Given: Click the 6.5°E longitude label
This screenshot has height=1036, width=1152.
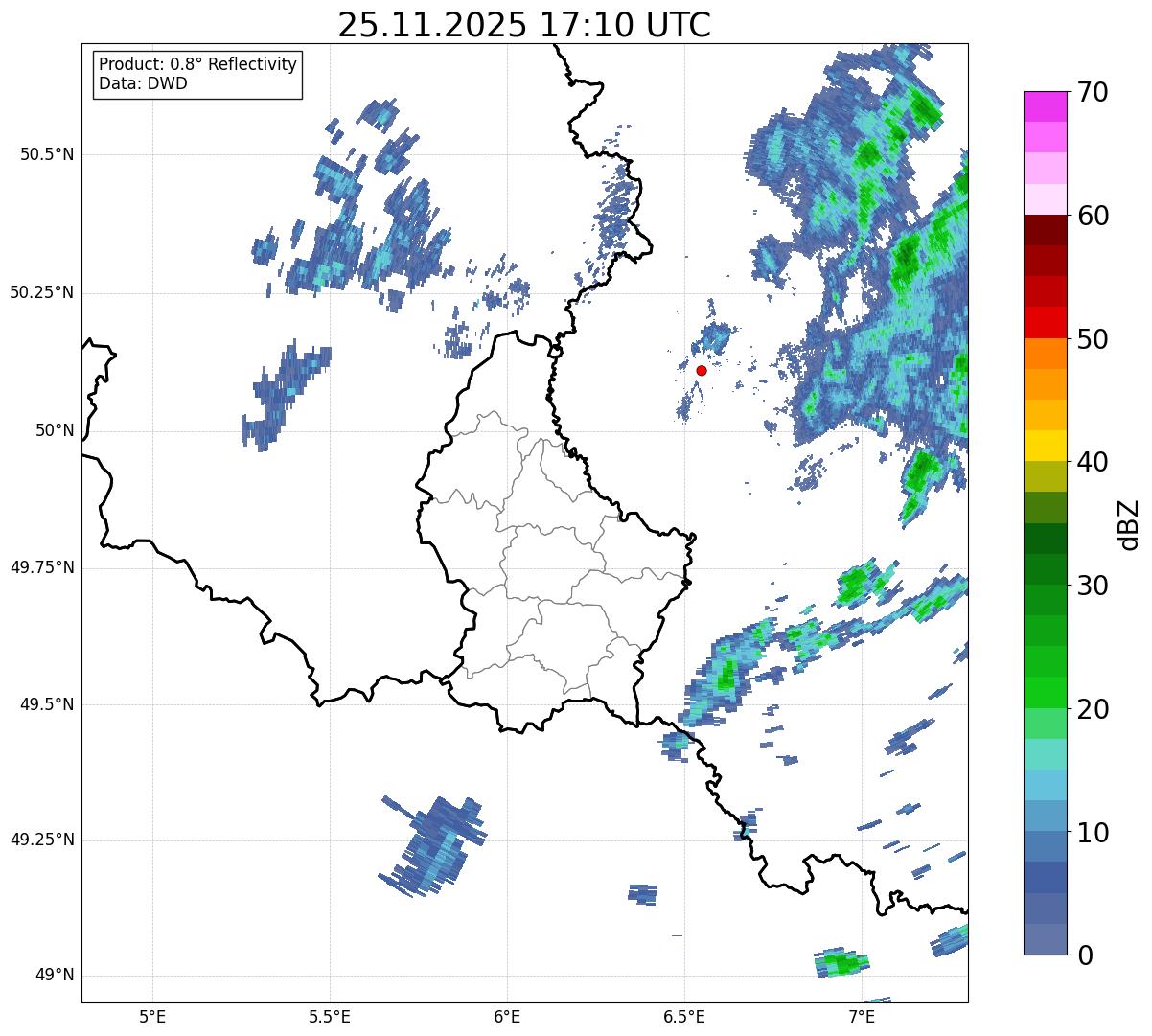Looking at the screenshot, I should click(x=684, y=1016).
